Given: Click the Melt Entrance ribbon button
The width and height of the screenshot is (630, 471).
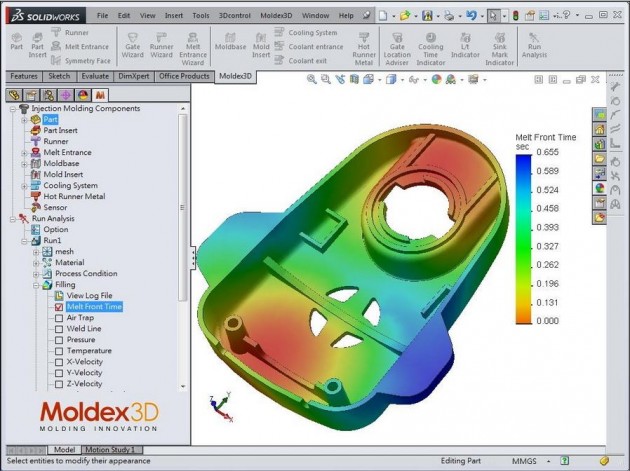Looking at the screenshot, I should pos(80,47).
